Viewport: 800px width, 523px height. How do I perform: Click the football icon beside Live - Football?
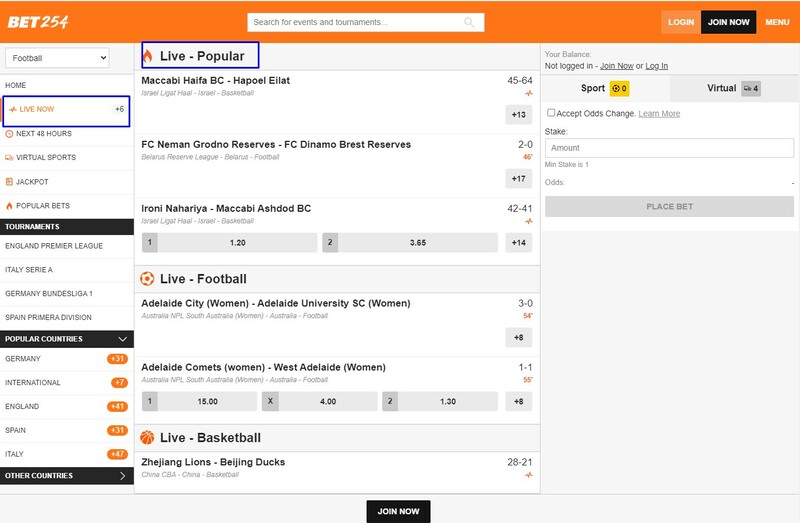(147, 279)
